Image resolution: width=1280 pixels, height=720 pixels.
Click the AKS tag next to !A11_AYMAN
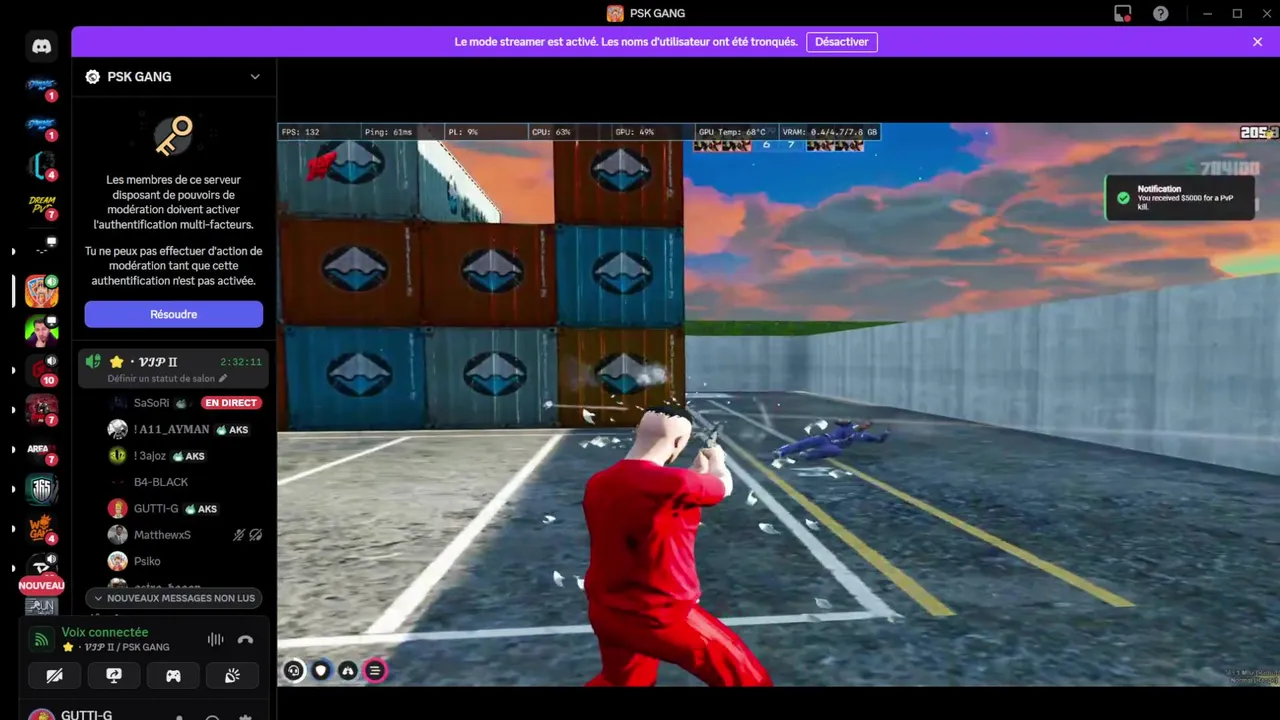pos(232,430)
